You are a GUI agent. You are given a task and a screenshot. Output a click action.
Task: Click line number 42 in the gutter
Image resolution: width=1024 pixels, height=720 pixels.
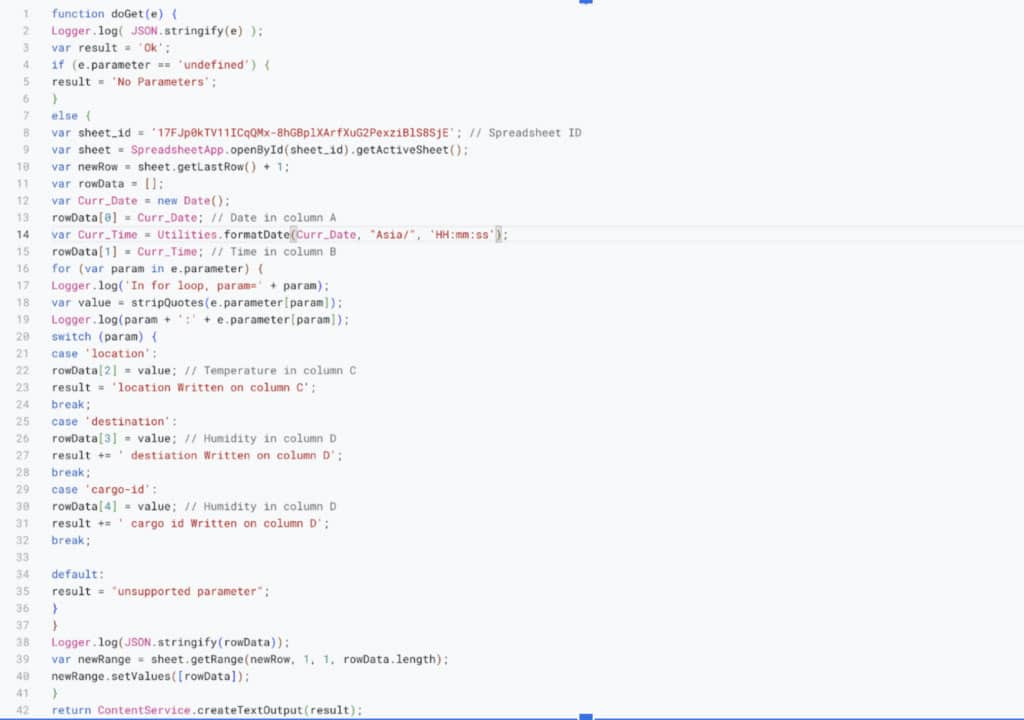[24, 710]
